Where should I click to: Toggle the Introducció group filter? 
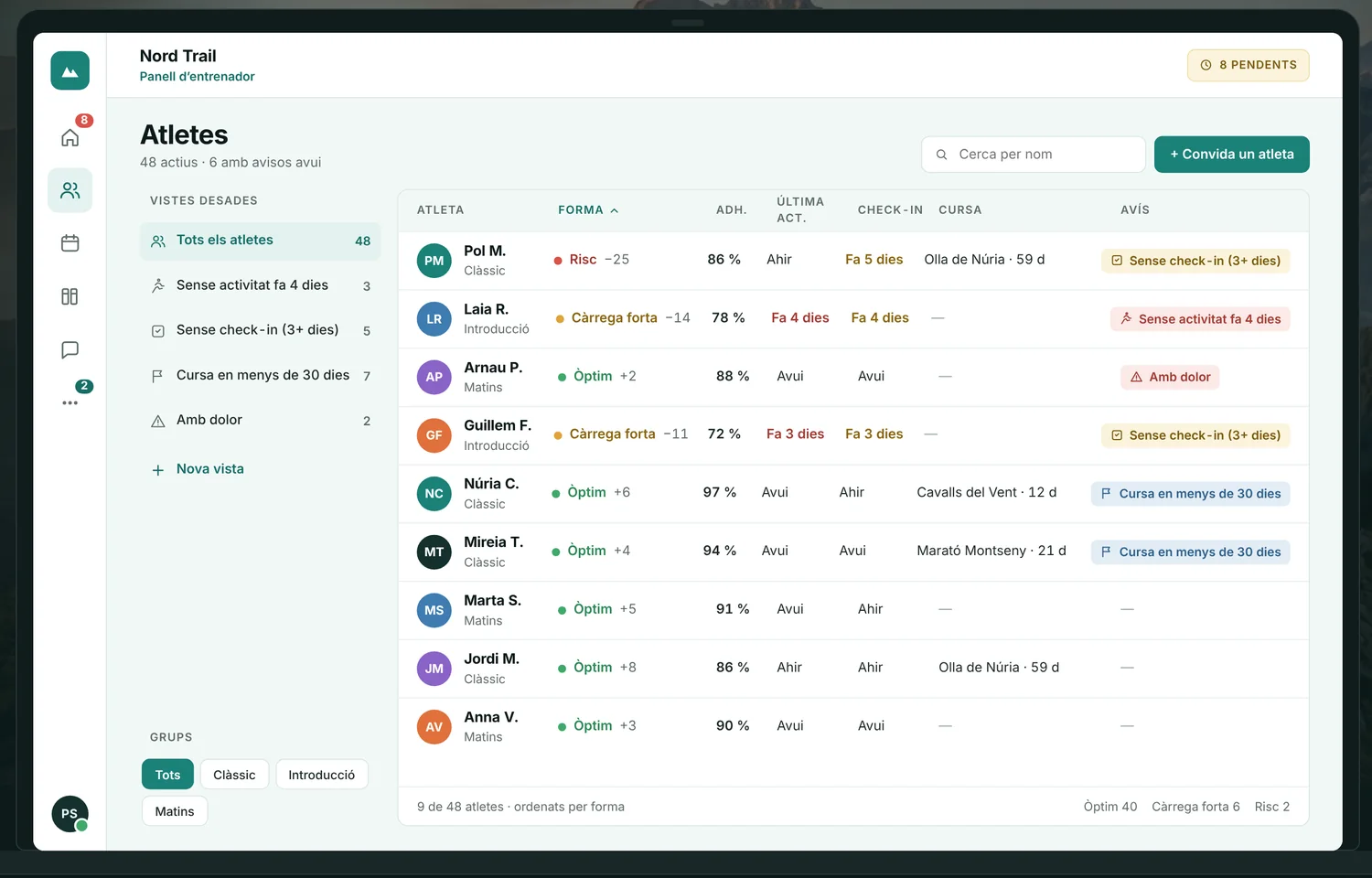(321, 775)
